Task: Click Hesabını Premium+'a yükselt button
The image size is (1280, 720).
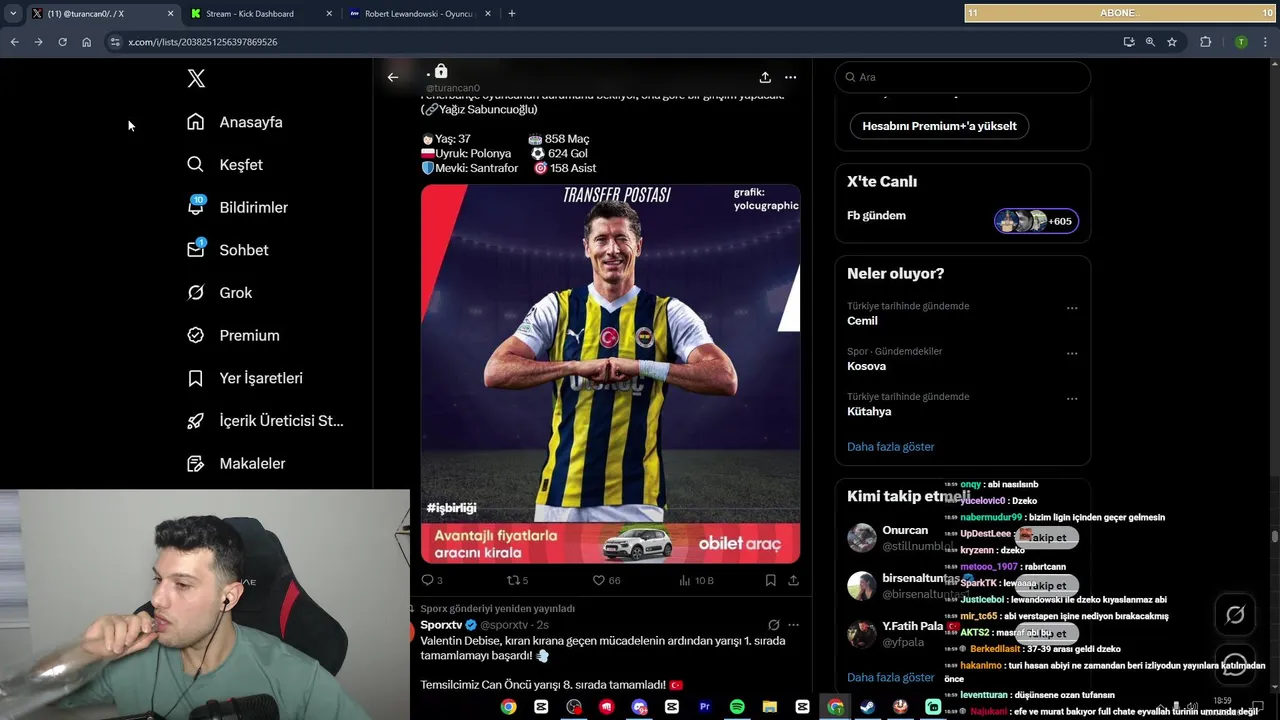Action: pyautogui.click(x=939, y=126)
